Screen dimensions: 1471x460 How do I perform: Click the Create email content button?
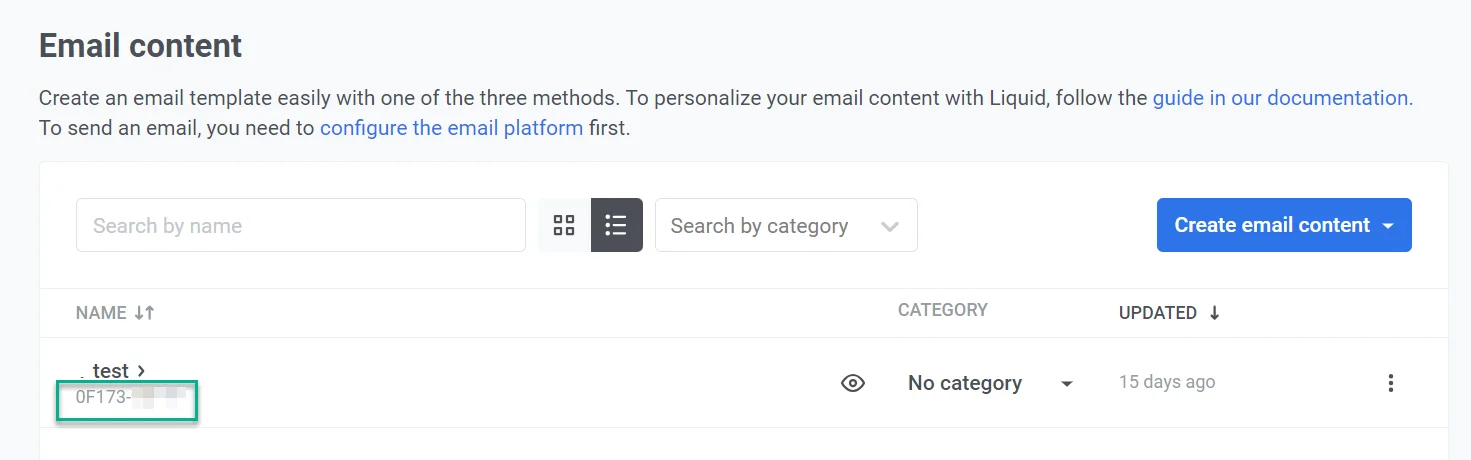[1271, 225]
